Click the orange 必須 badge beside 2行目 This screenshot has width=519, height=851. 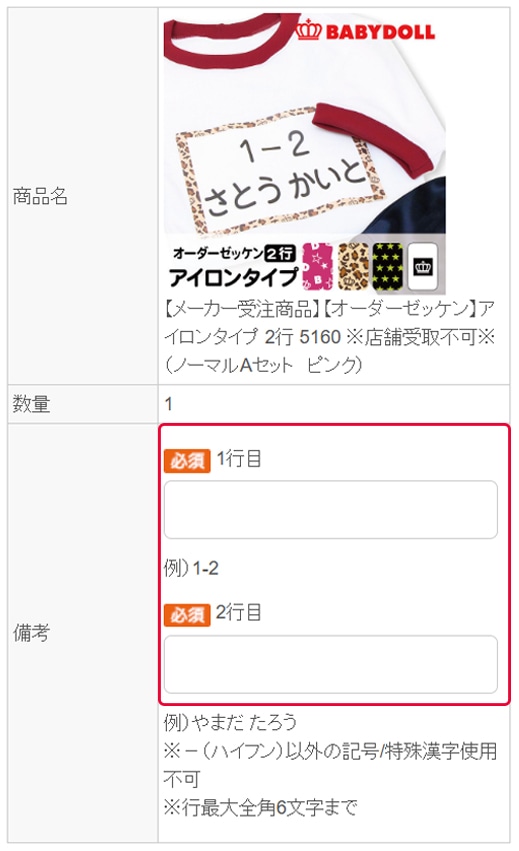pos(187,614)
